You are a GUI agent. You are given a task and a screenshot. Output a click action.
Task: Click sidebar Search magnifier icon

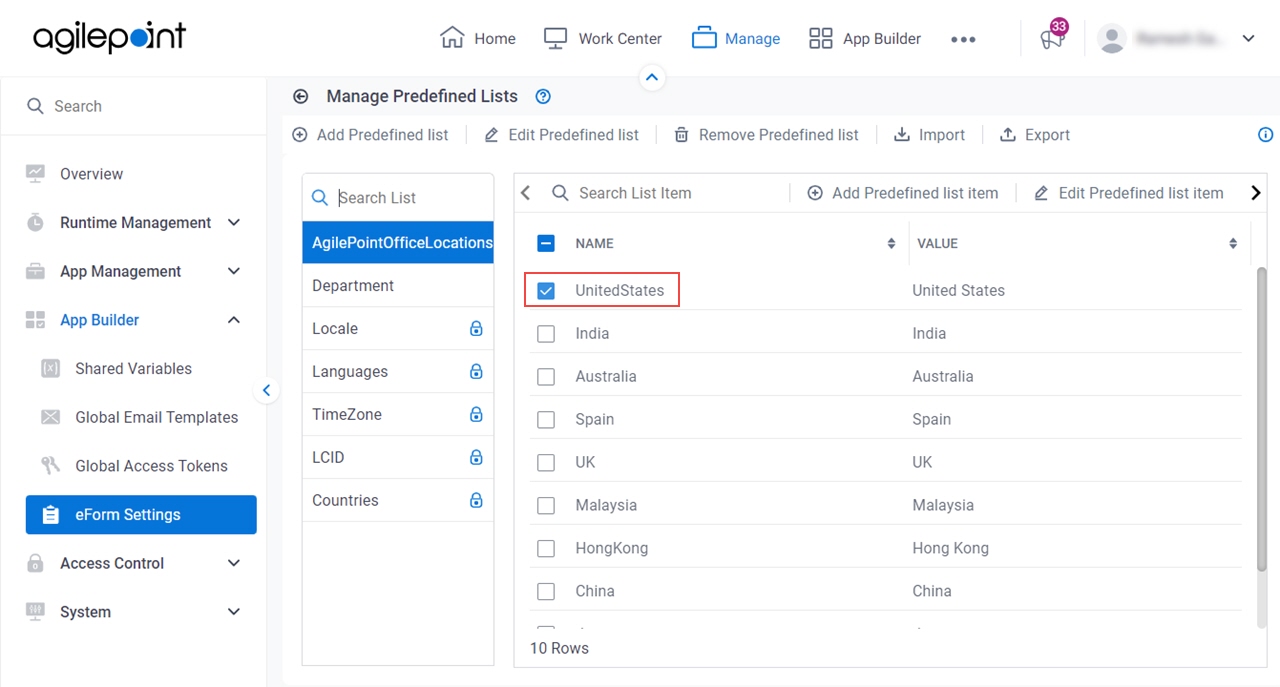click(x=35, y=106)
